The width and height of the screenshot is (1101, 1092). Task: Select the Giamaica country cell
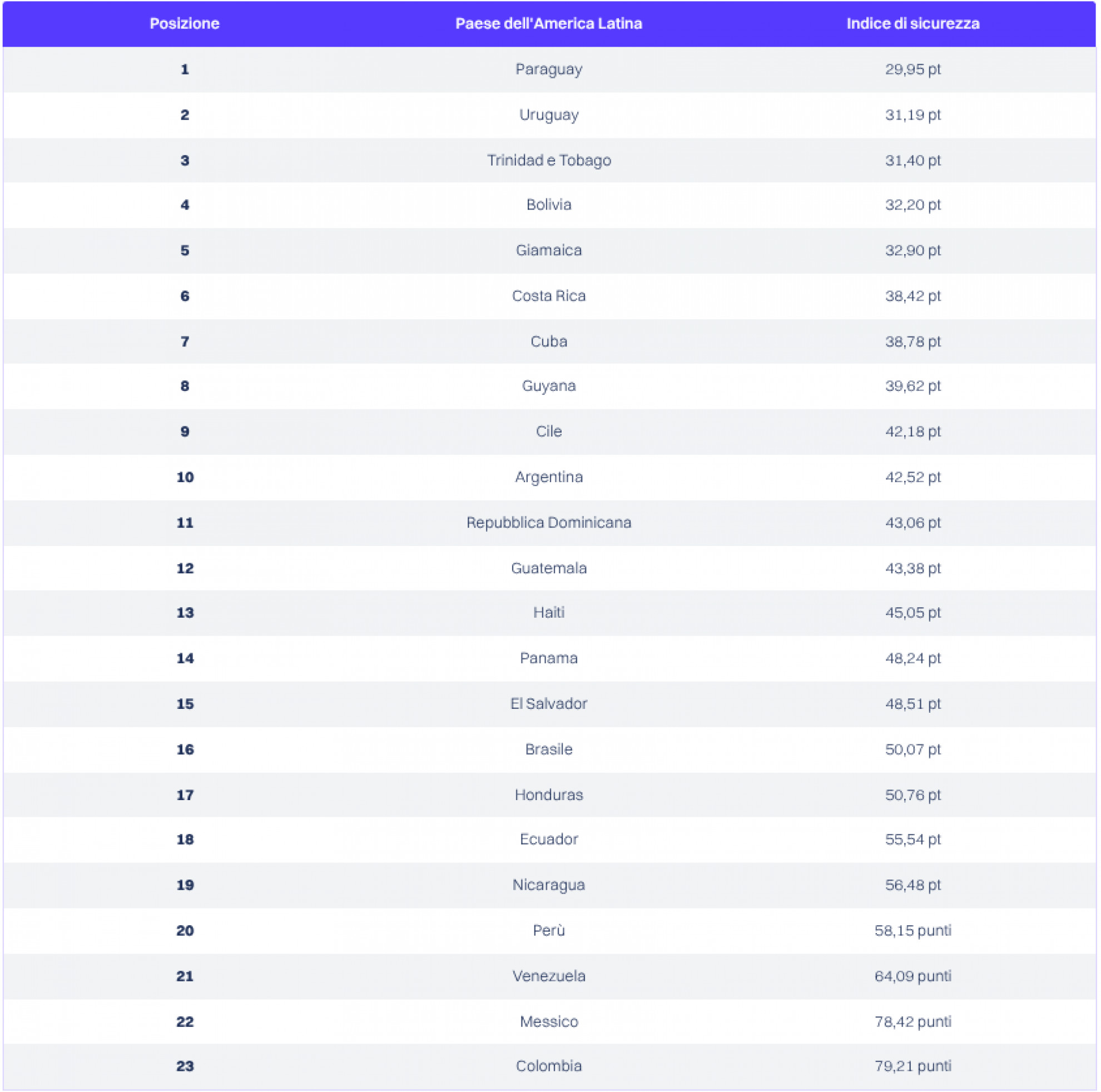coord(548,250)
